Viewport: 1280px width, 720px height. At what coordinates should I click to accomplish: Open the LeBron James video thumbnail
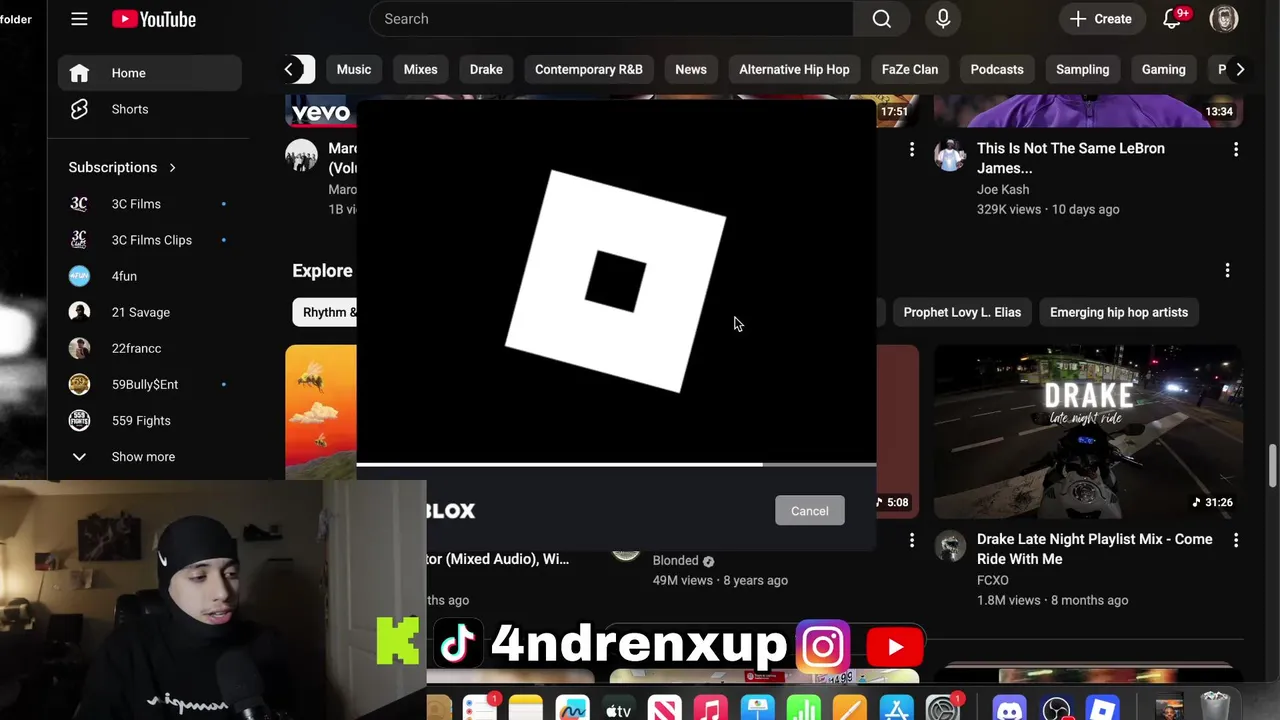[x=1088, y=111]
